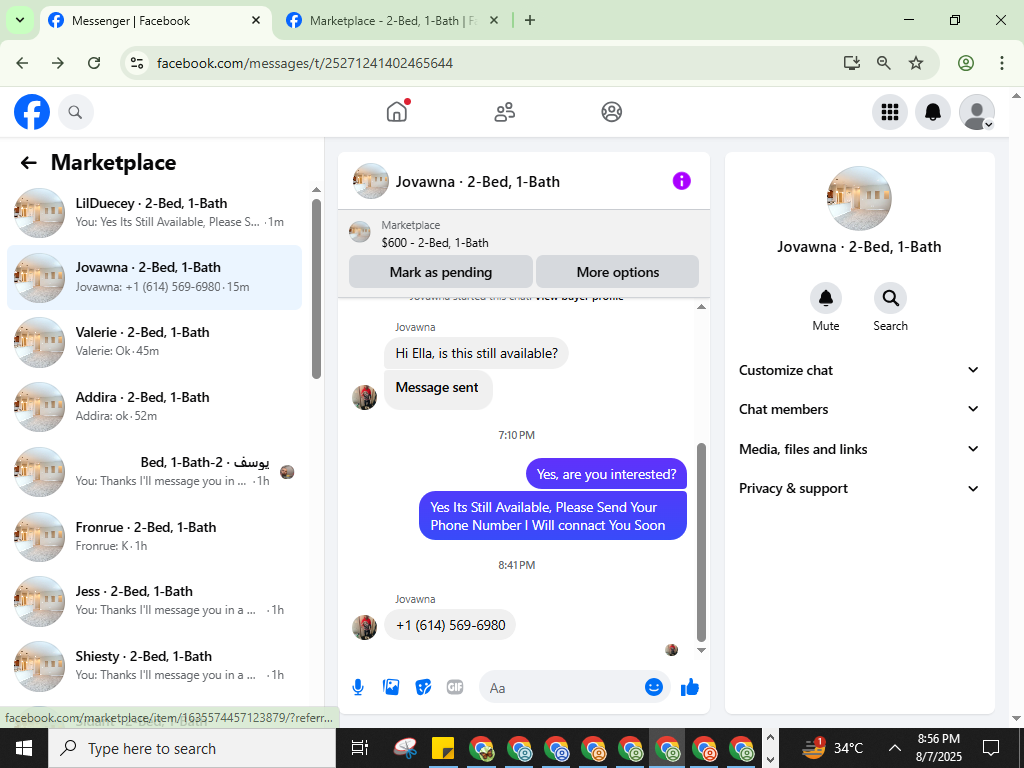Show hidden system tray icons
This screenshot has height=768, width=1024.
coord(895,748)
